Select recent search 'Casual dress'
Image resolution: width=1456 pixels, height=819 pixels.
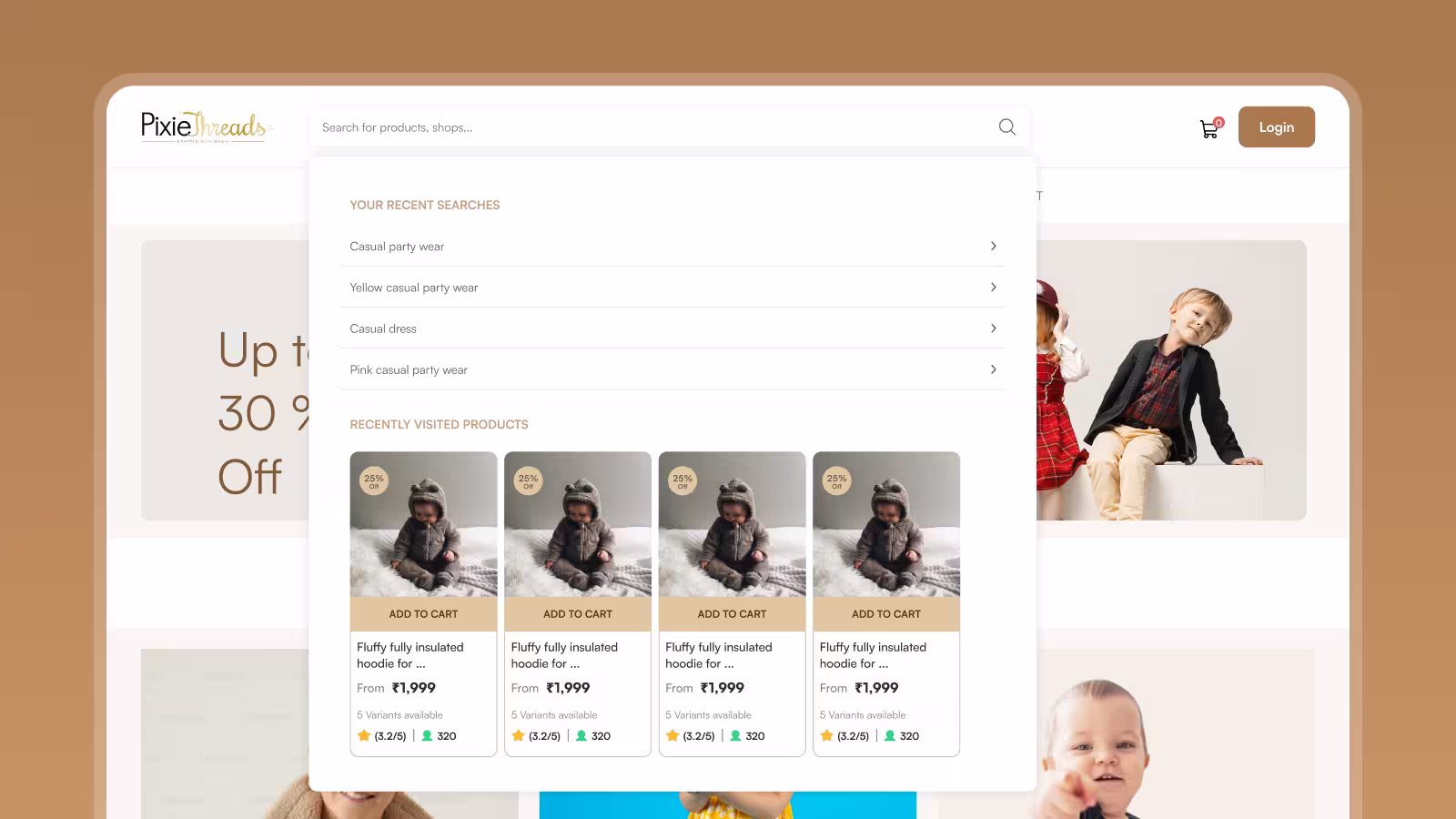pyautogui.click(x=672, y=329)
